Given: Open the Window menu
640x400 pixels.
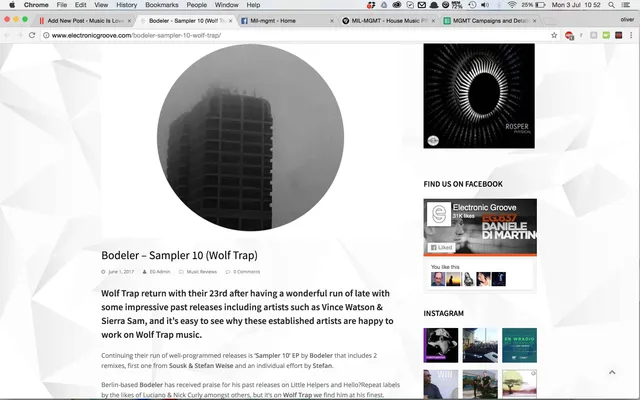Looking at the screenshot, I should 227,5.
